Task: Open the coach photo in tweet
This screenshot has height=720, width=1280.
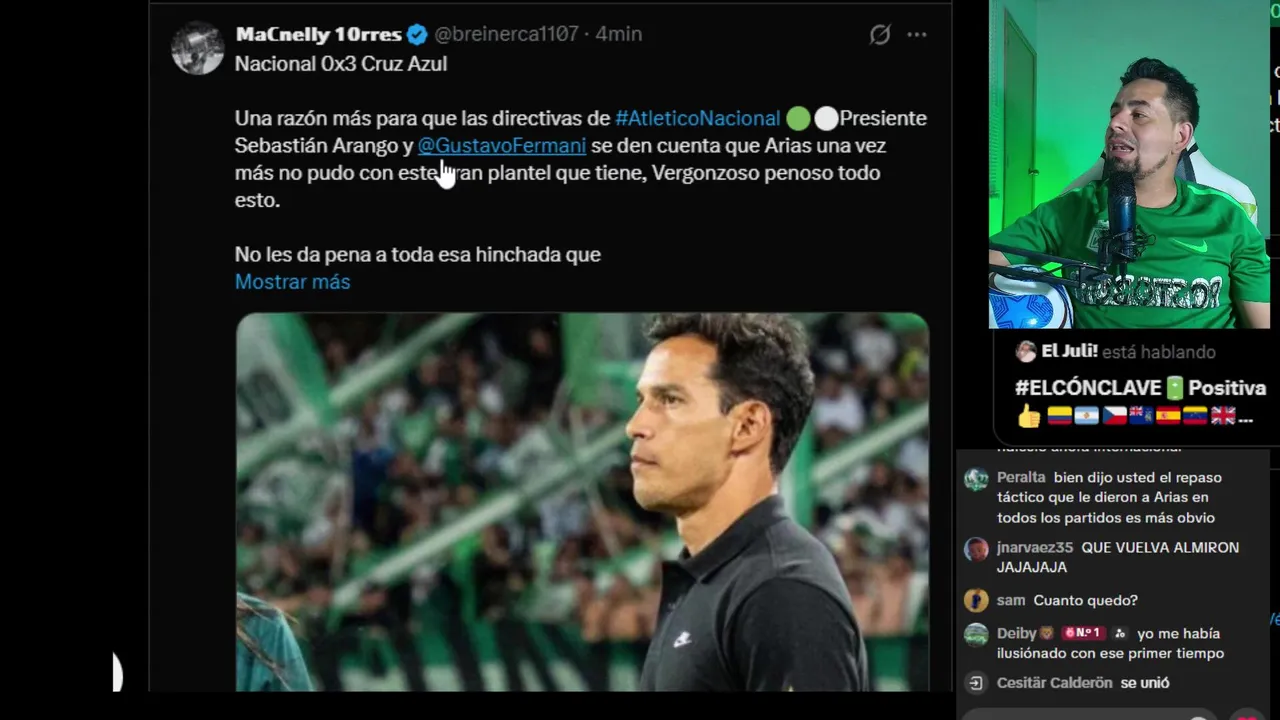Action: (582, 500)
